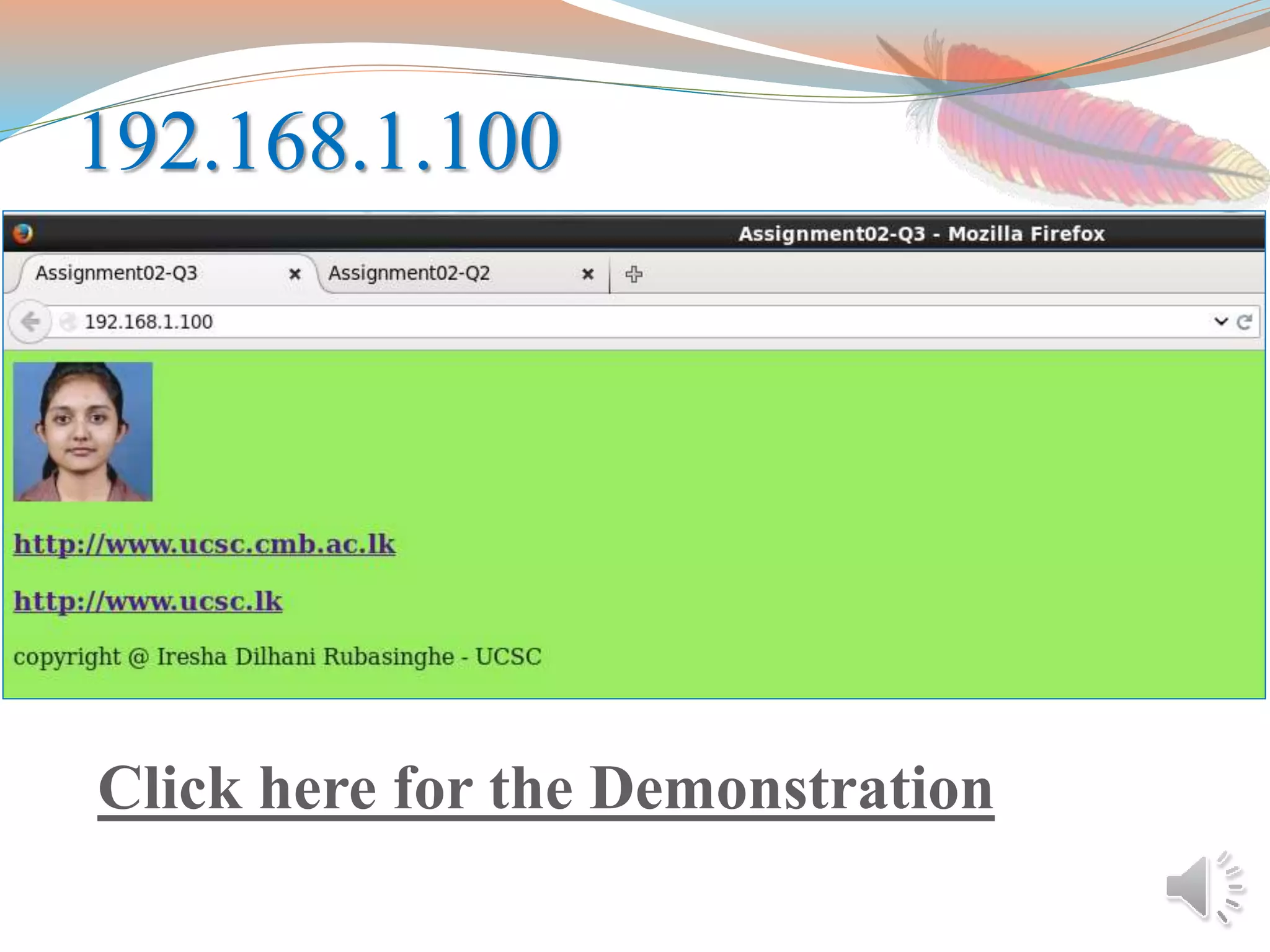Click the 192.168.1.100 slide heading

click(x=320, y=141)
